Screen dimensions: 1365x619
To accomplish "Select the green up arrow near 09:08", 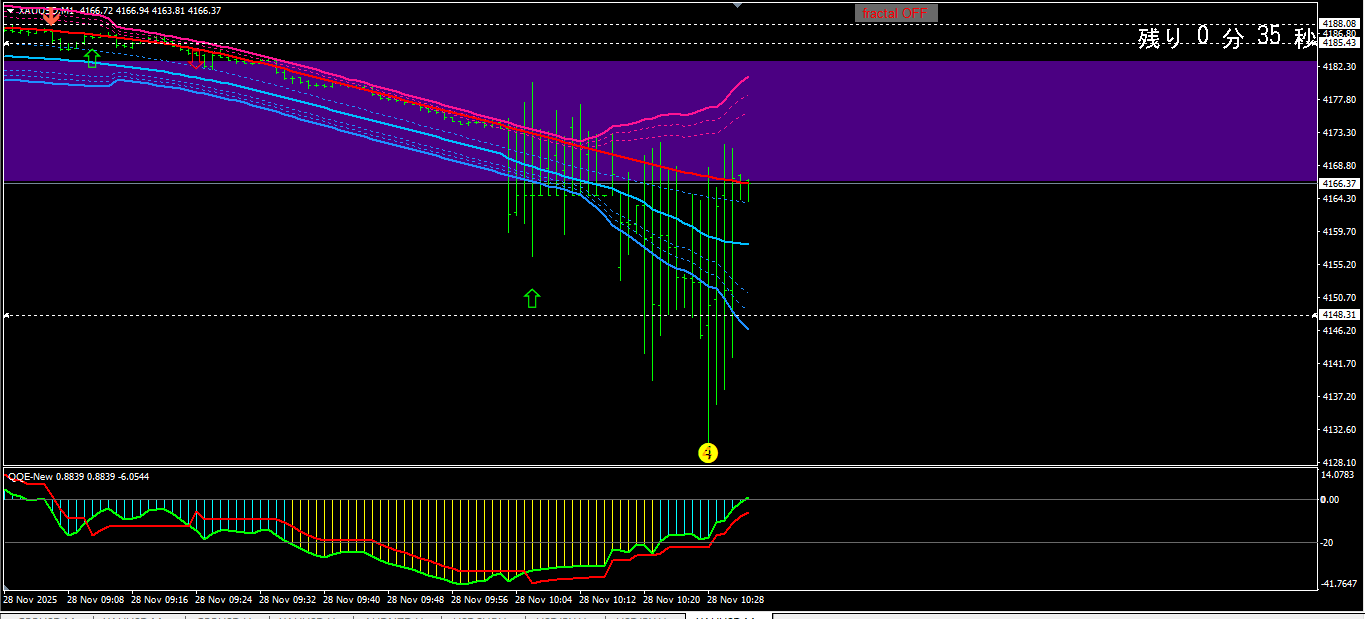I will [92, 58].
